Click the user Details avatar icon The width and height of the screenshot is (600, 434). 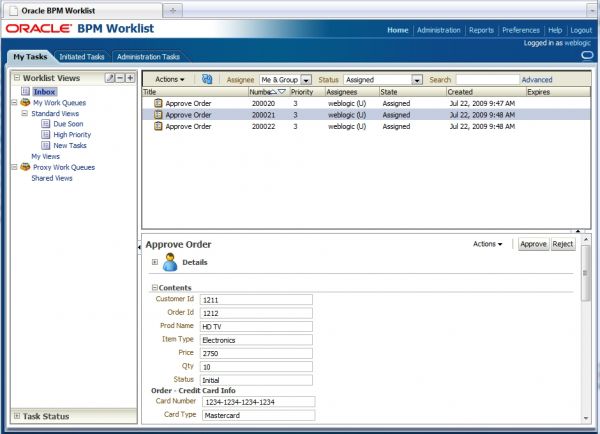pyautogui.click(x=170, y=262)
